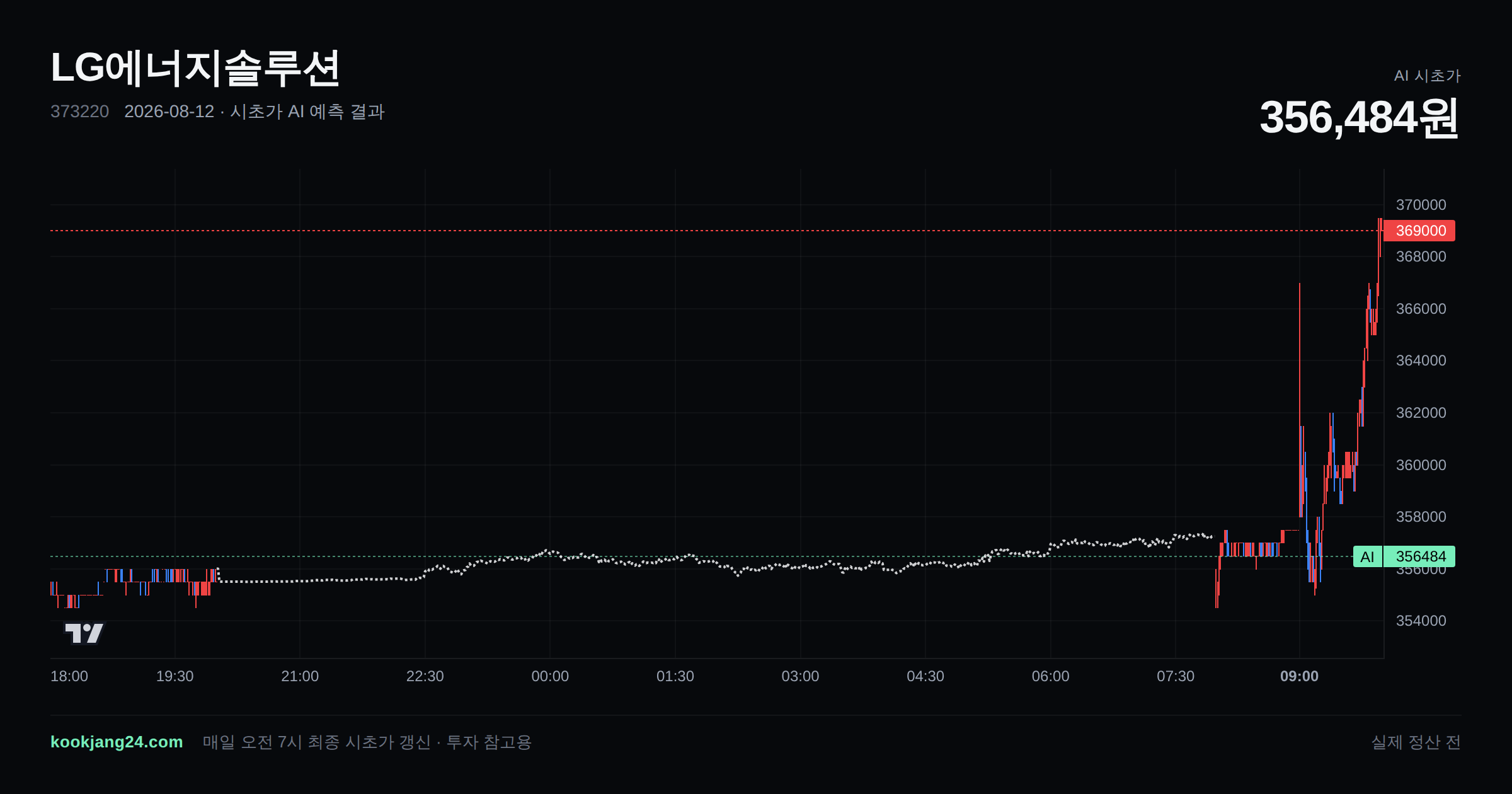Click the 매일 오전 7시 footer note
Screen dimensions: 1512x794
click(367, 742)
